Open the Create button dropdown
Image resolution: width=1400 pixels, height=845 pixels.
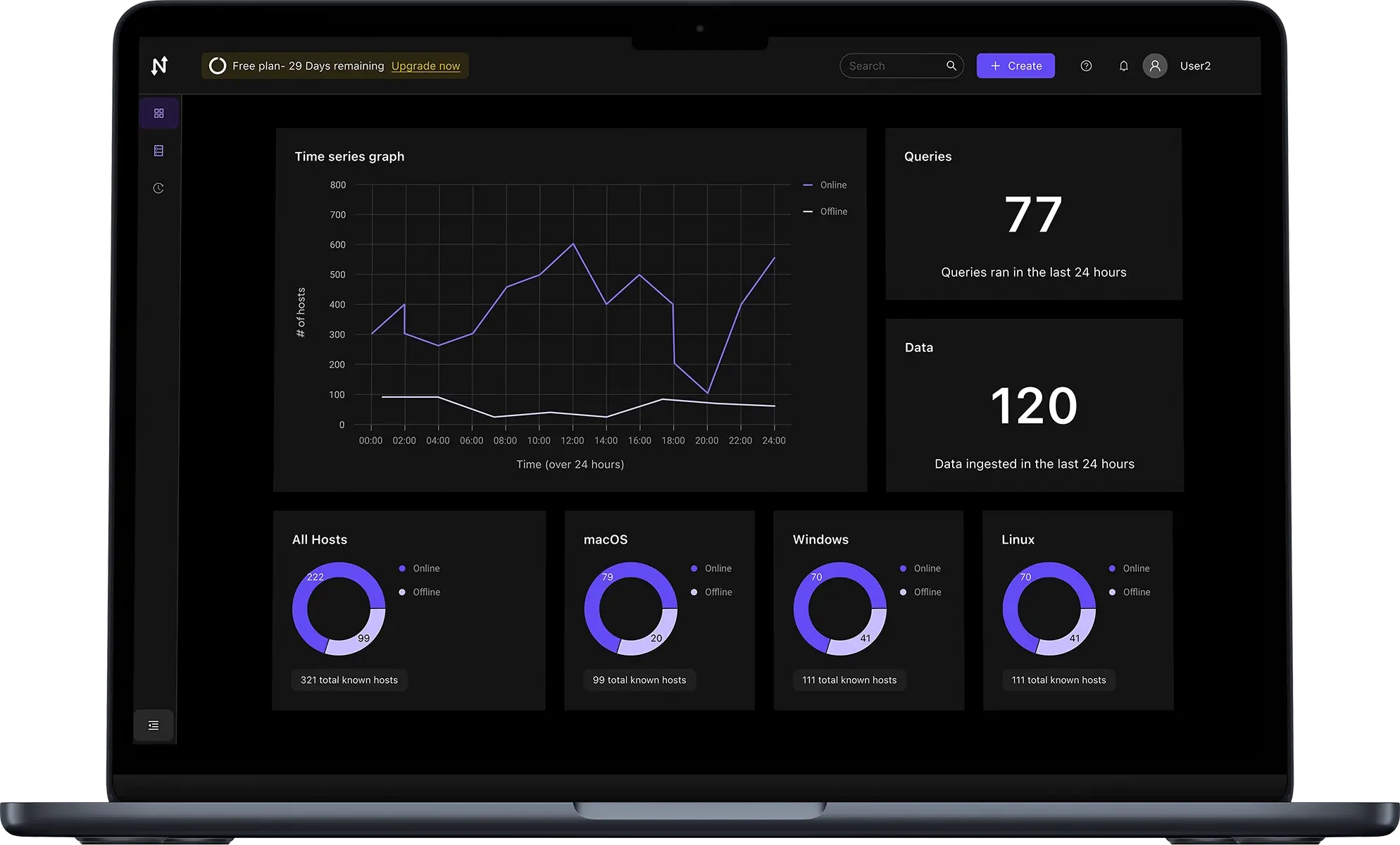(1015, 65)
